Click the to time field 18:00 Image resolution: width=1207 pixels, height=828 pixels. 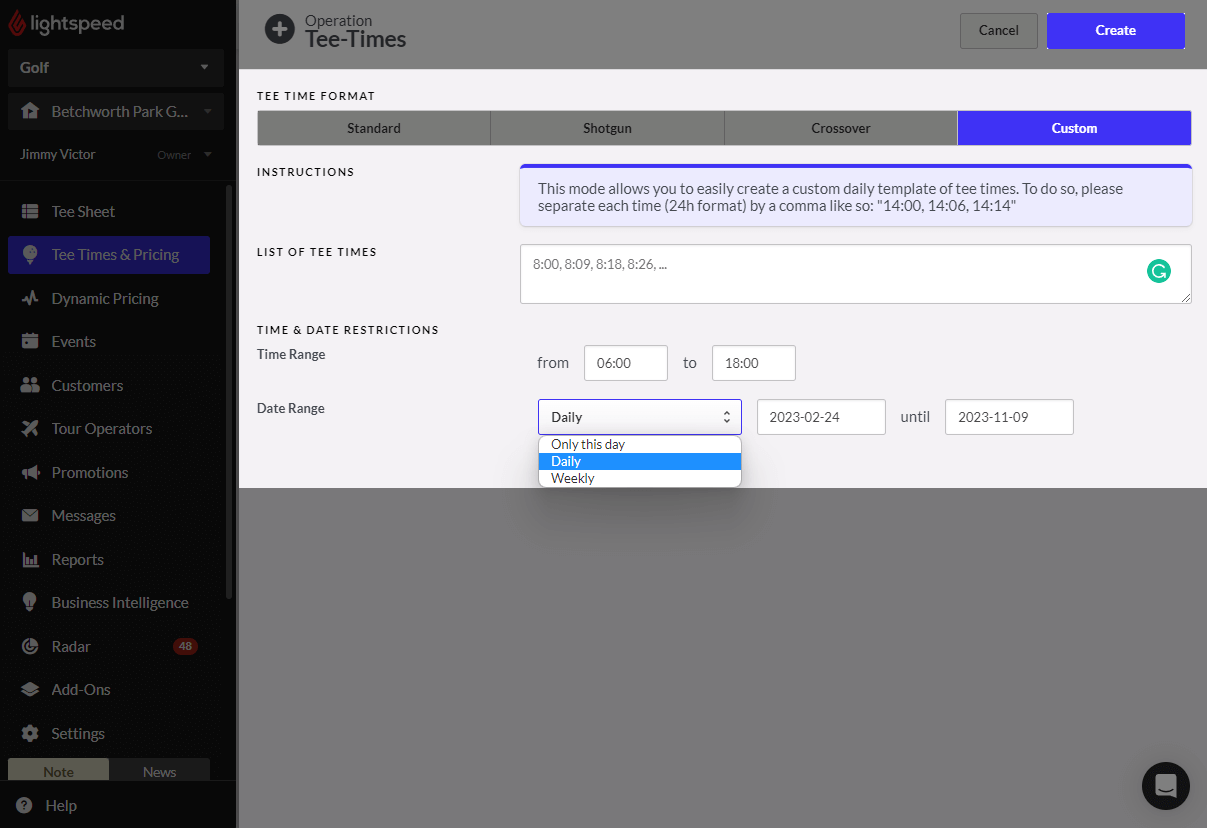click(x=754, y=363)
